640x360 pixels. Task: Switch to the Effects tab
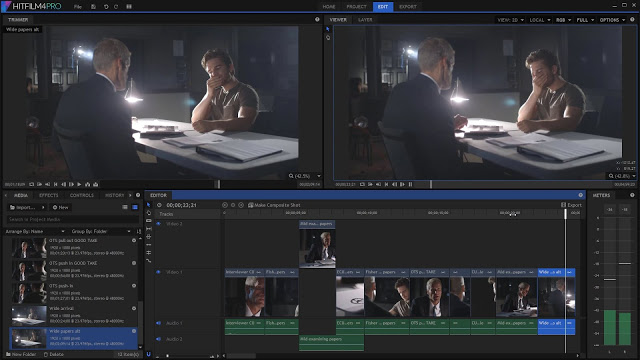pos(49,195)
